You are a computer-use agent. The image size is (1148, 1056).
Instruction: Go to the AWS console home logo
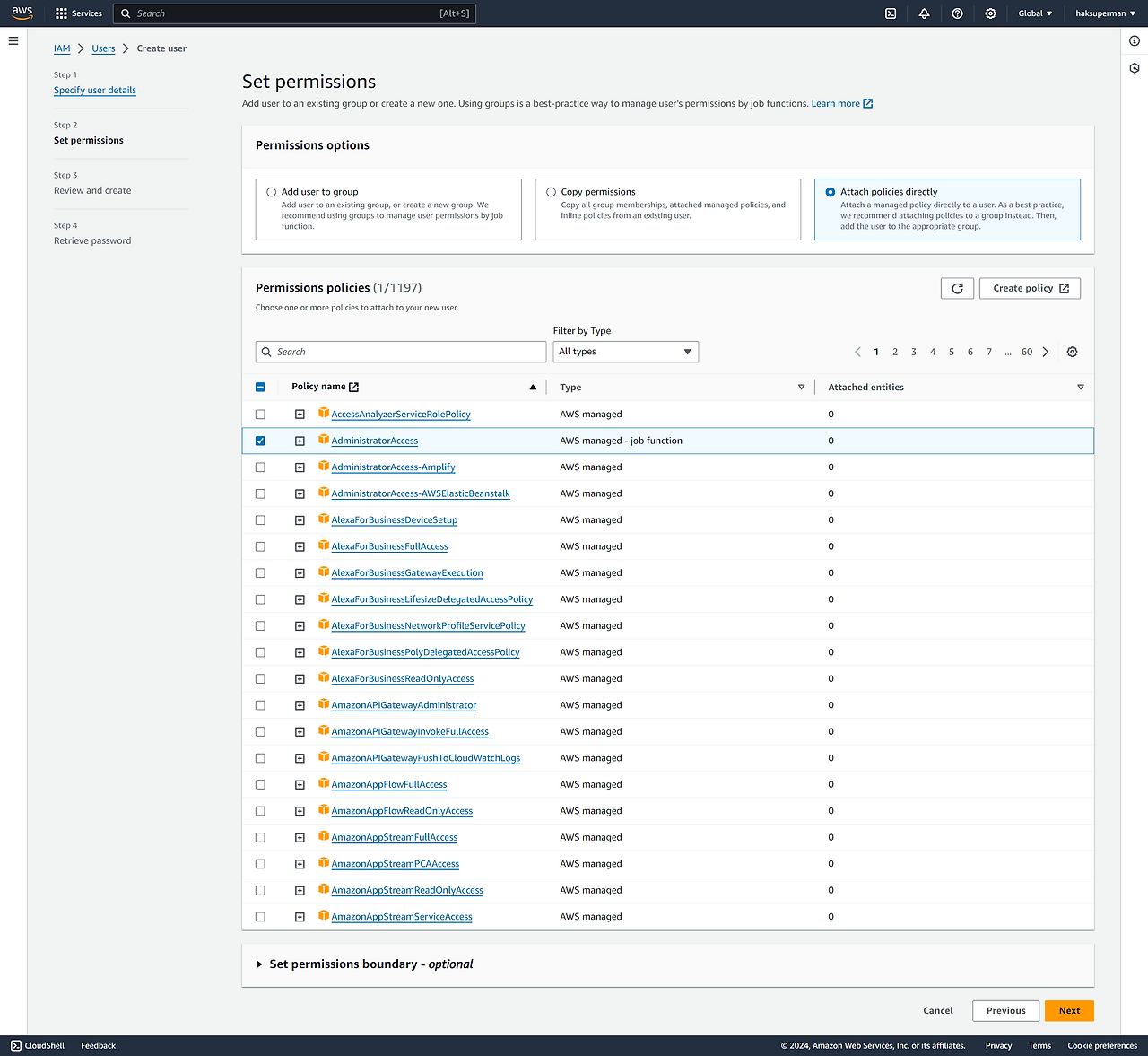22,13
